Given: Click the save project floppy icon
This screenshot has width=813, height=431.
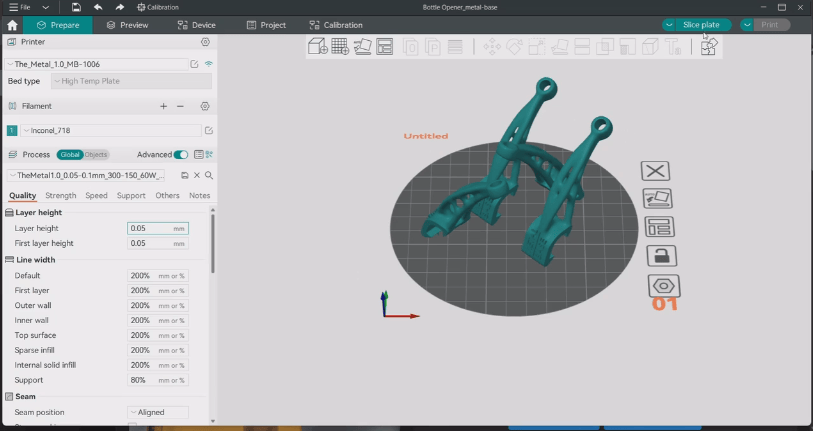Looking at the screenshot, I should tap(76, 7).
